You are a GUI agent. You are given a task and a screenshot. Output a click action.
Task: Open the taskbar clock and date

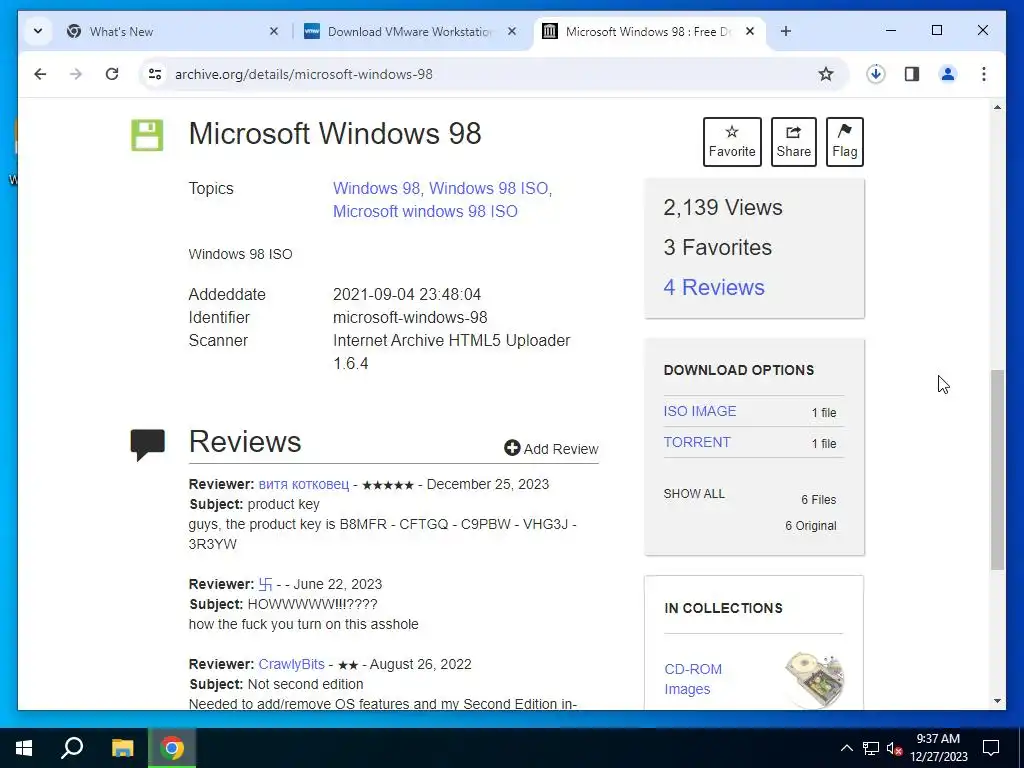[938, 748]
